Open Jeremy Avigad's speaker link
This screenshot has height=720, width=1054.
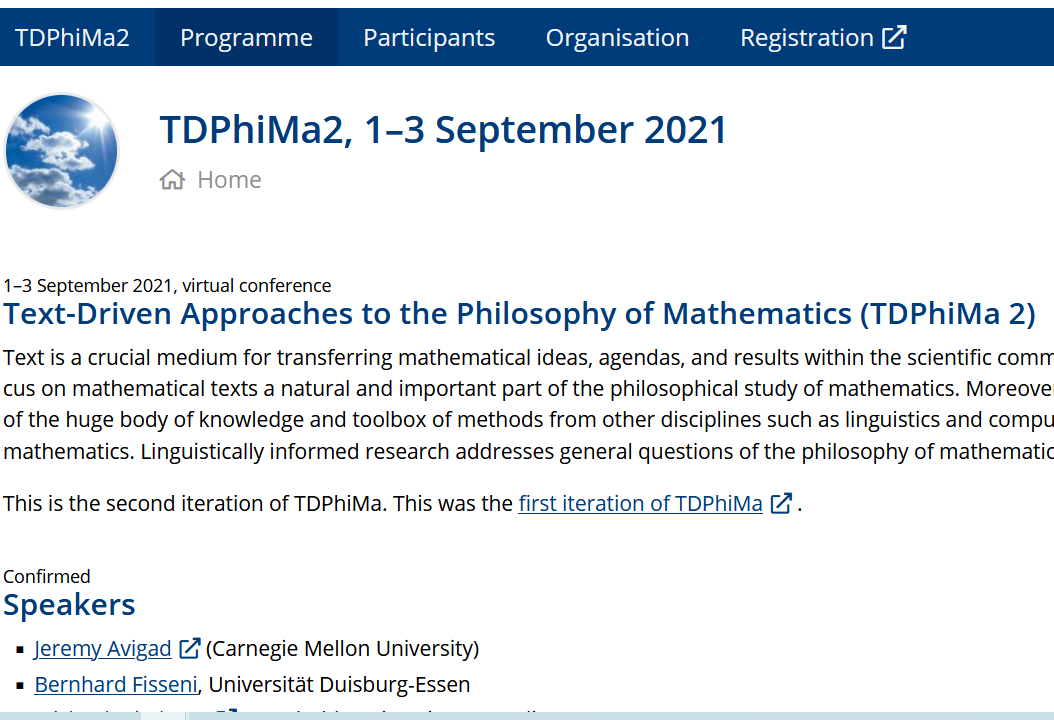click(103, 648)
